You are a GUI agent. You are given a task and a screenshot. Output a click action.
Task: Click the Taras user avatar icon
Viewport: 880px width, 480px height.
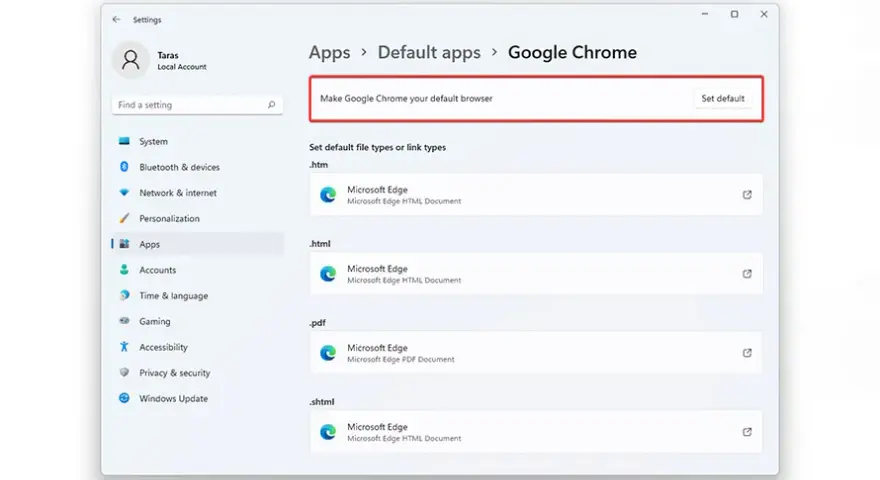tap(131, 60)
